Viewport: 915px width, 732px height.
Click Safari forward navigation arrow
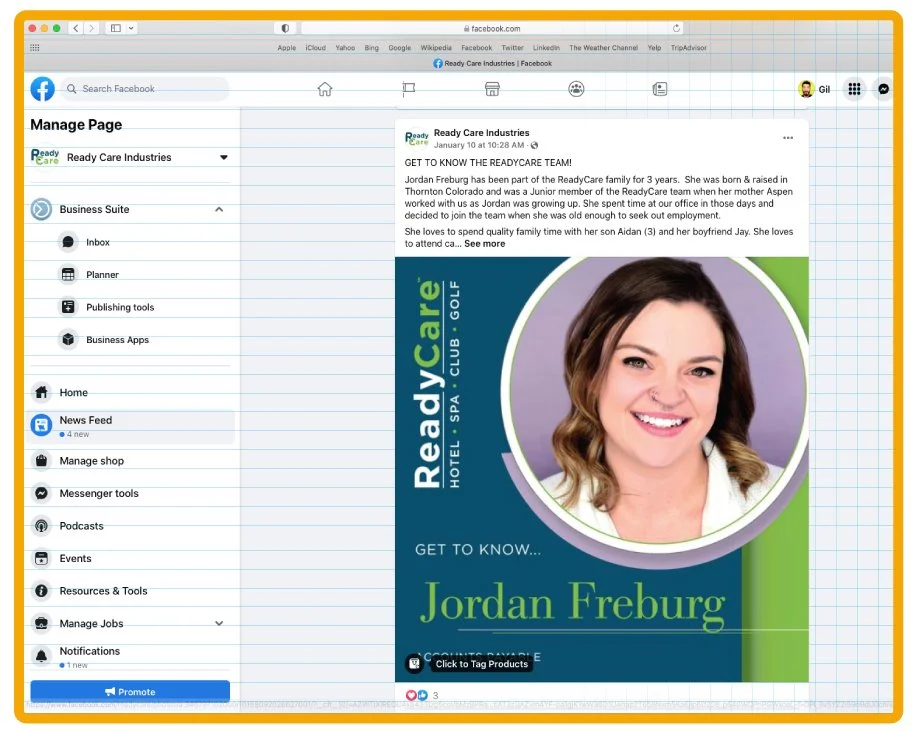(92, 28)
